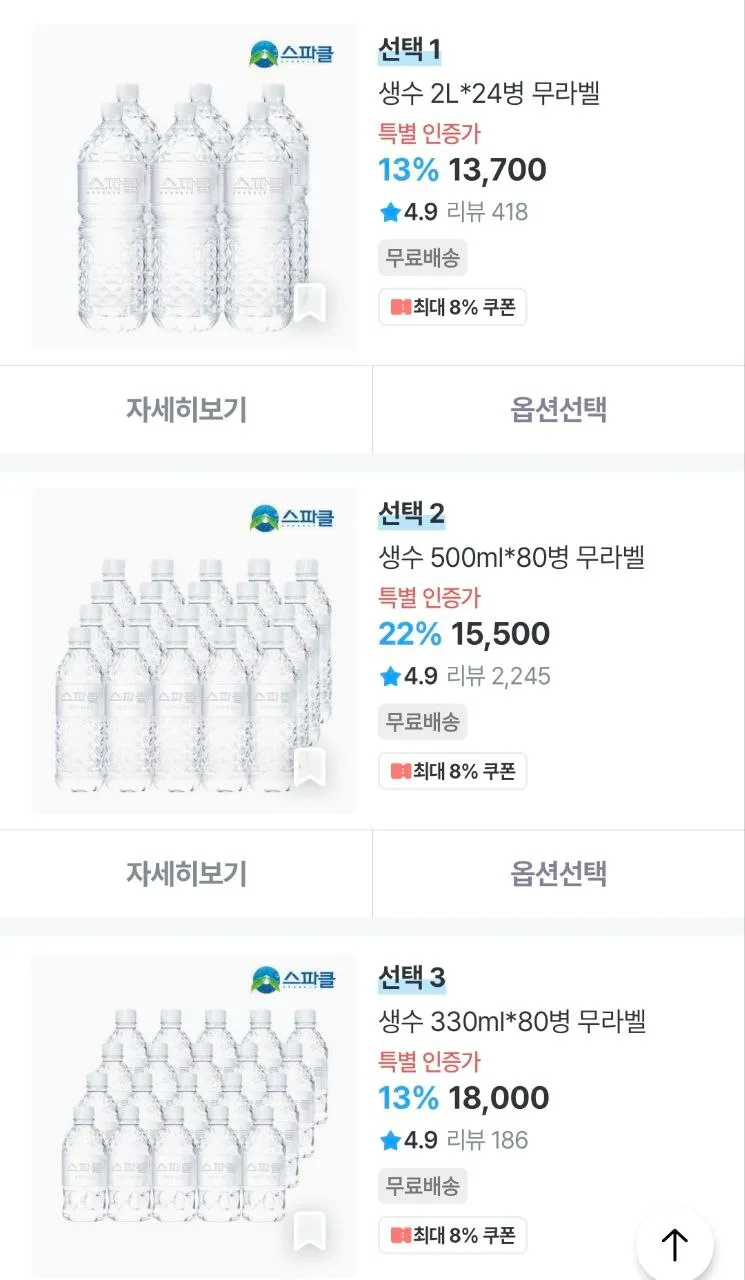This screenshot has width=745, height=1280.
Task: Tap the 최대 8% 쿠폰 badge on option 3
Action: click(452, 1235)
